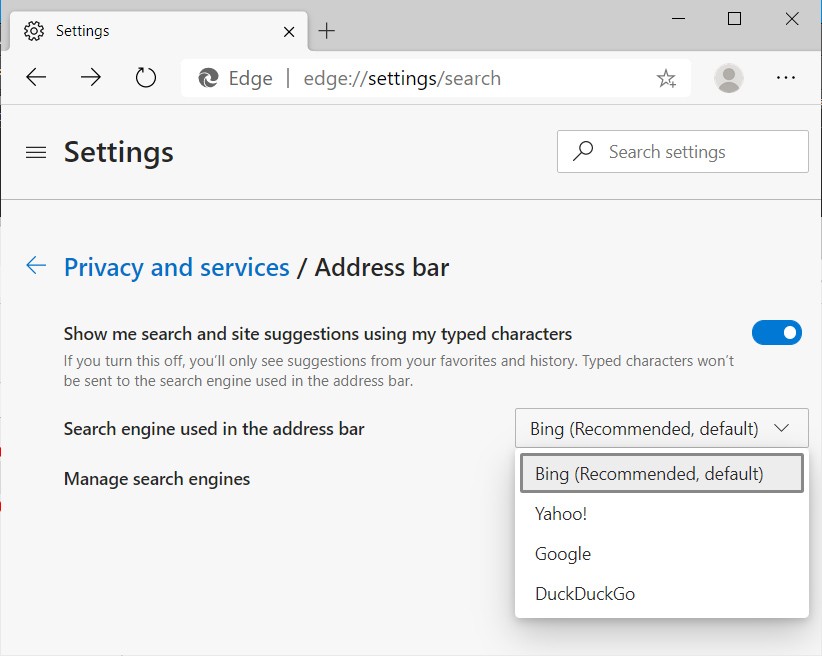Viewport: 822px width, 656px height.
Task: Navigate forward with the browser forward arrow
Action: pos(90,77)
